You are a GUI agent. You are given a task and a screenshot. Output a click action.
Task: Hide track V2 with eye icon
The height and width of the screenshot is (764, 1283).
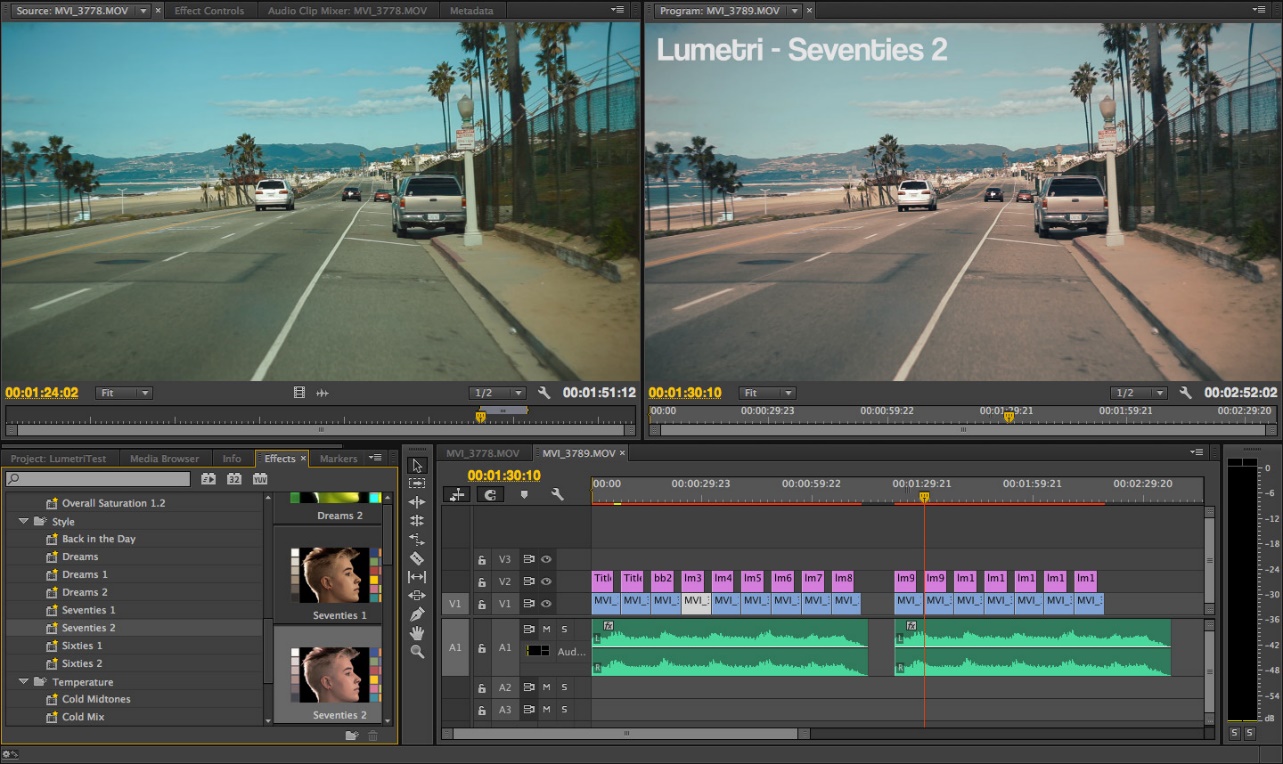[x=546, y=581]
